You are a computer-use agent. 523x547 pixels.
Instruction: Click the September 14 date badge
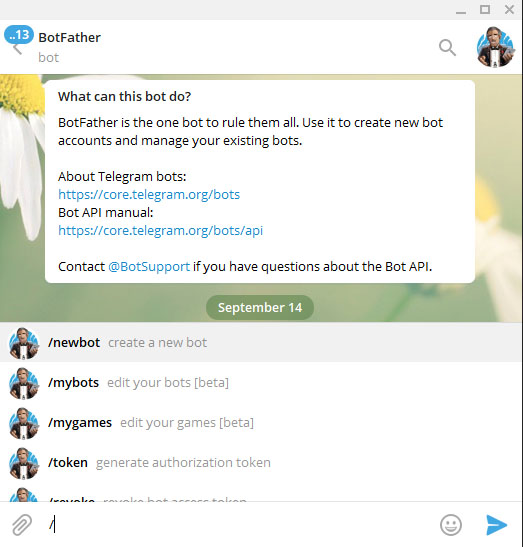[x=260, y=307]
